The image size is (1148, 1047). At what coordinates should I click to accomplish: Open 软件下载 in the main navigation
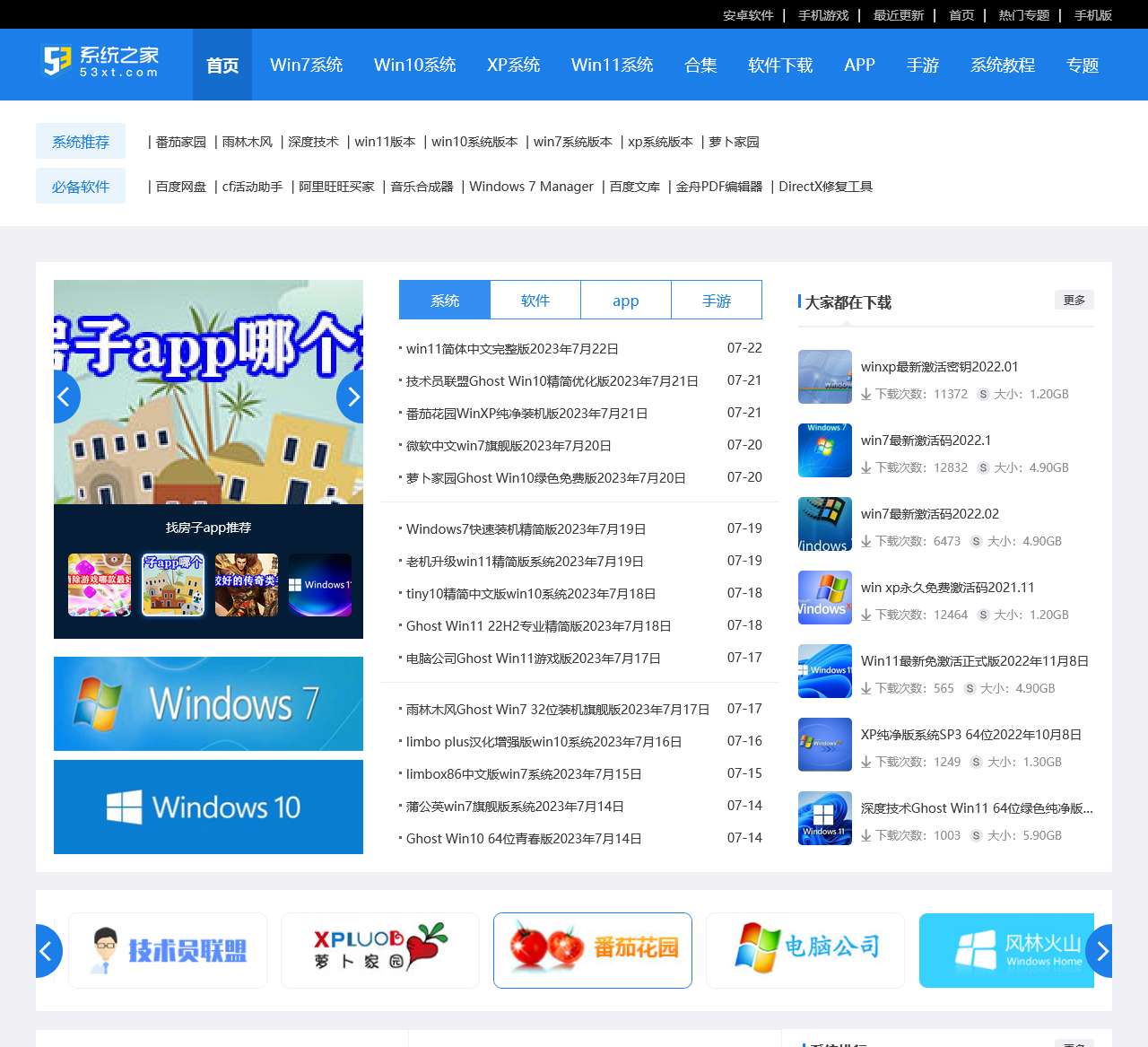click(780, 65)
